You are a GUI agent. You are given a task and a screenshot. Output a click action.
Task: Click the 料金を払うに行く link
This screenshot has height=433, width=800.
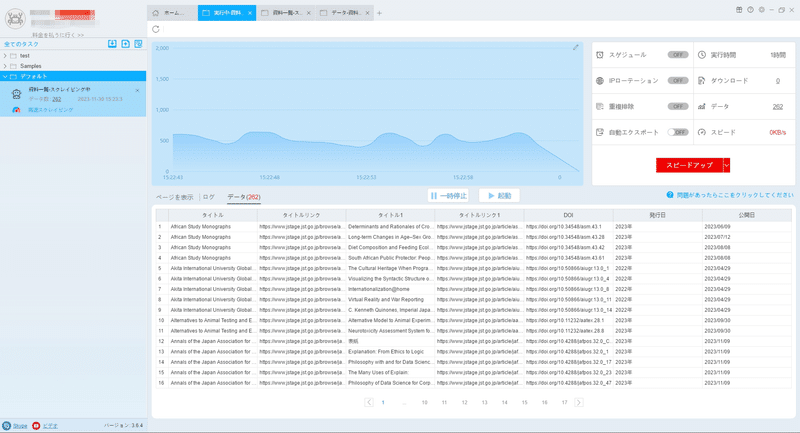(58, 35)
